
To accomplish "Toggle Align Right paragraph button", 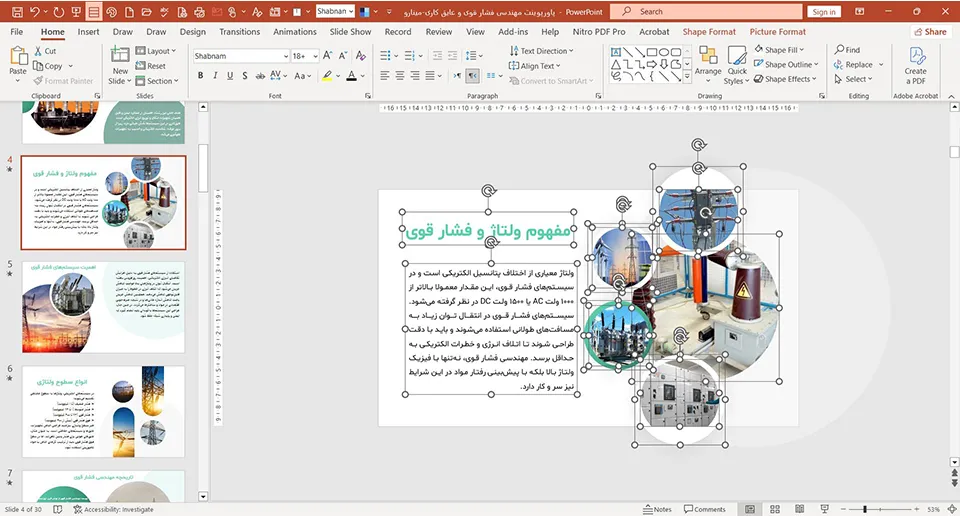I will [414, 76].
